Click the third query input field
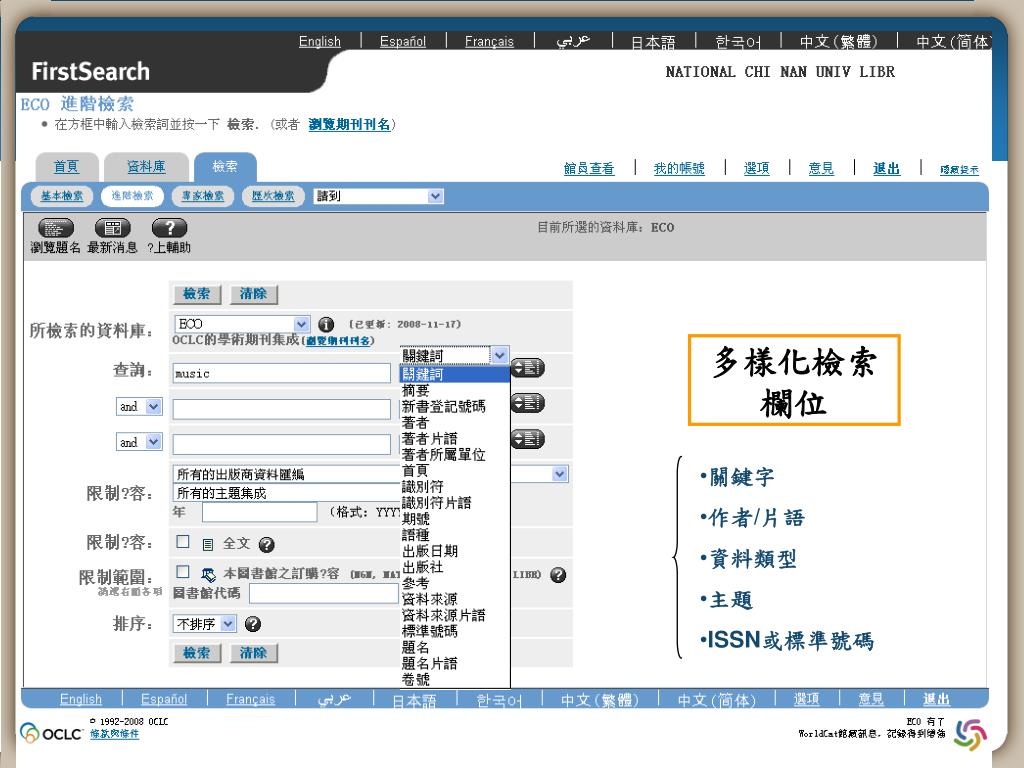This screenshot has height=768, width=1024. (282, 445)
